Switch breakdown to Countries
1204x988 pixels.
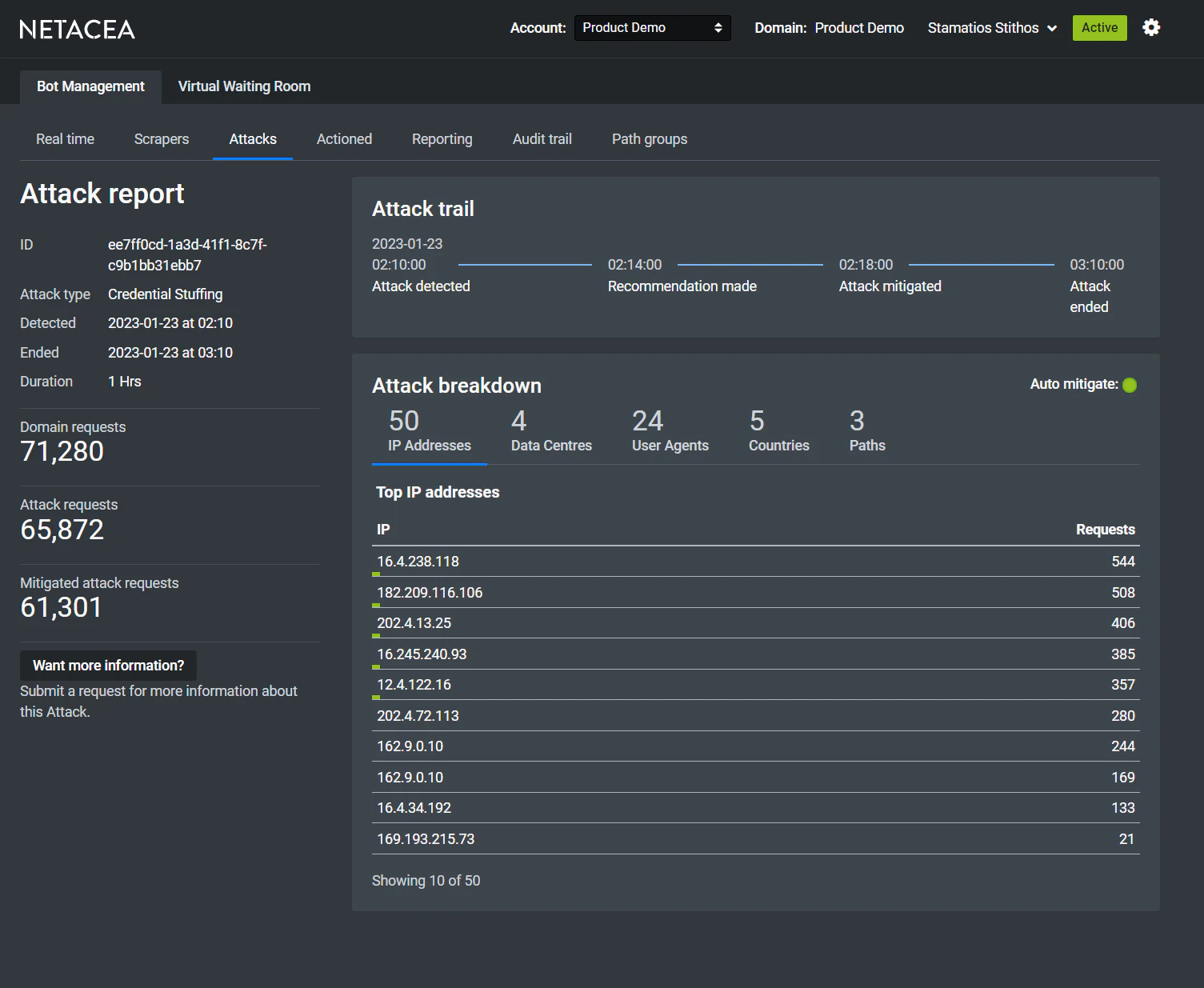point(778,430)
